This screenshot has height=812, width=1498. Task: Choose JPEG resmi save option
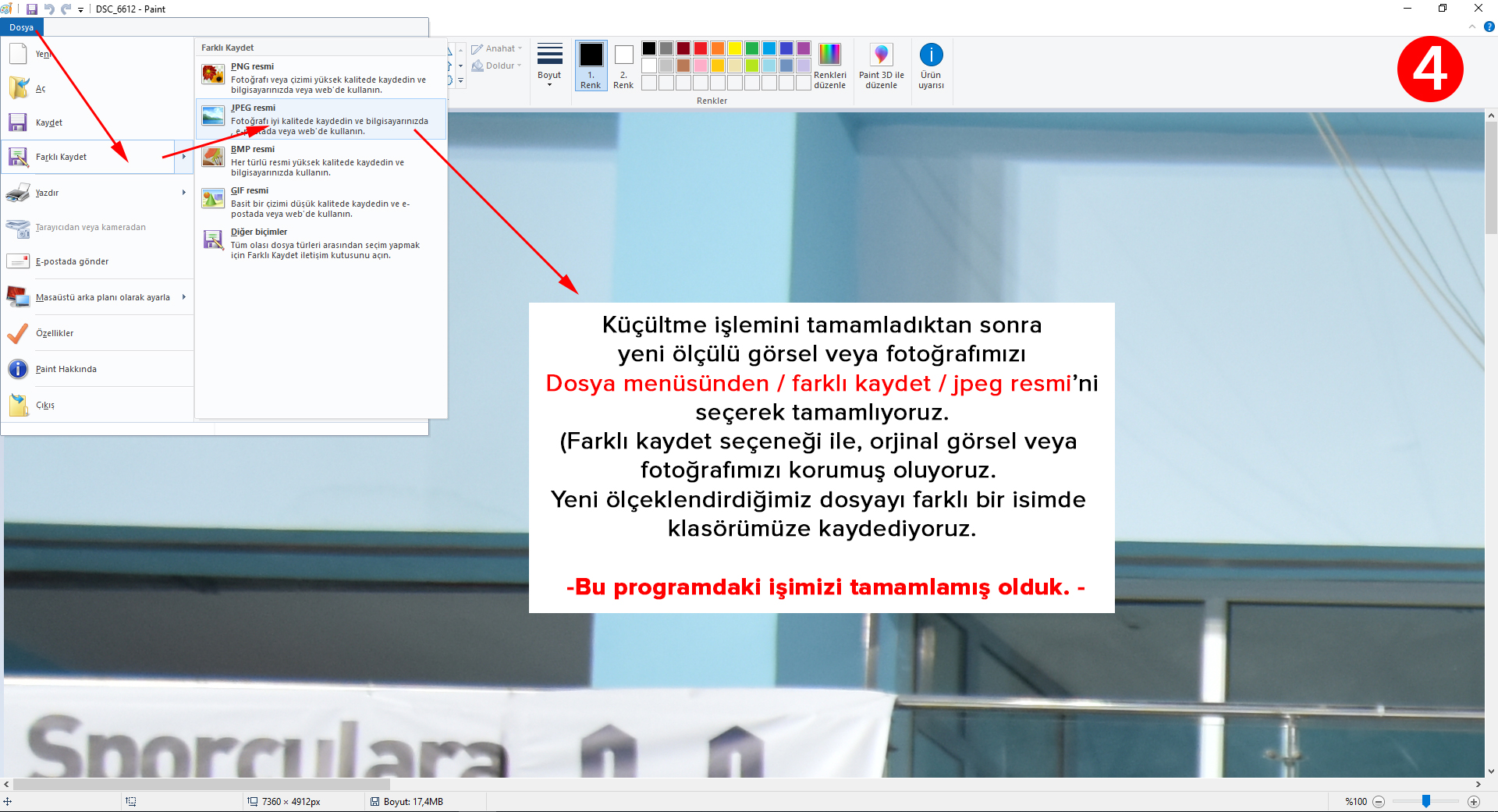(321, 119)
